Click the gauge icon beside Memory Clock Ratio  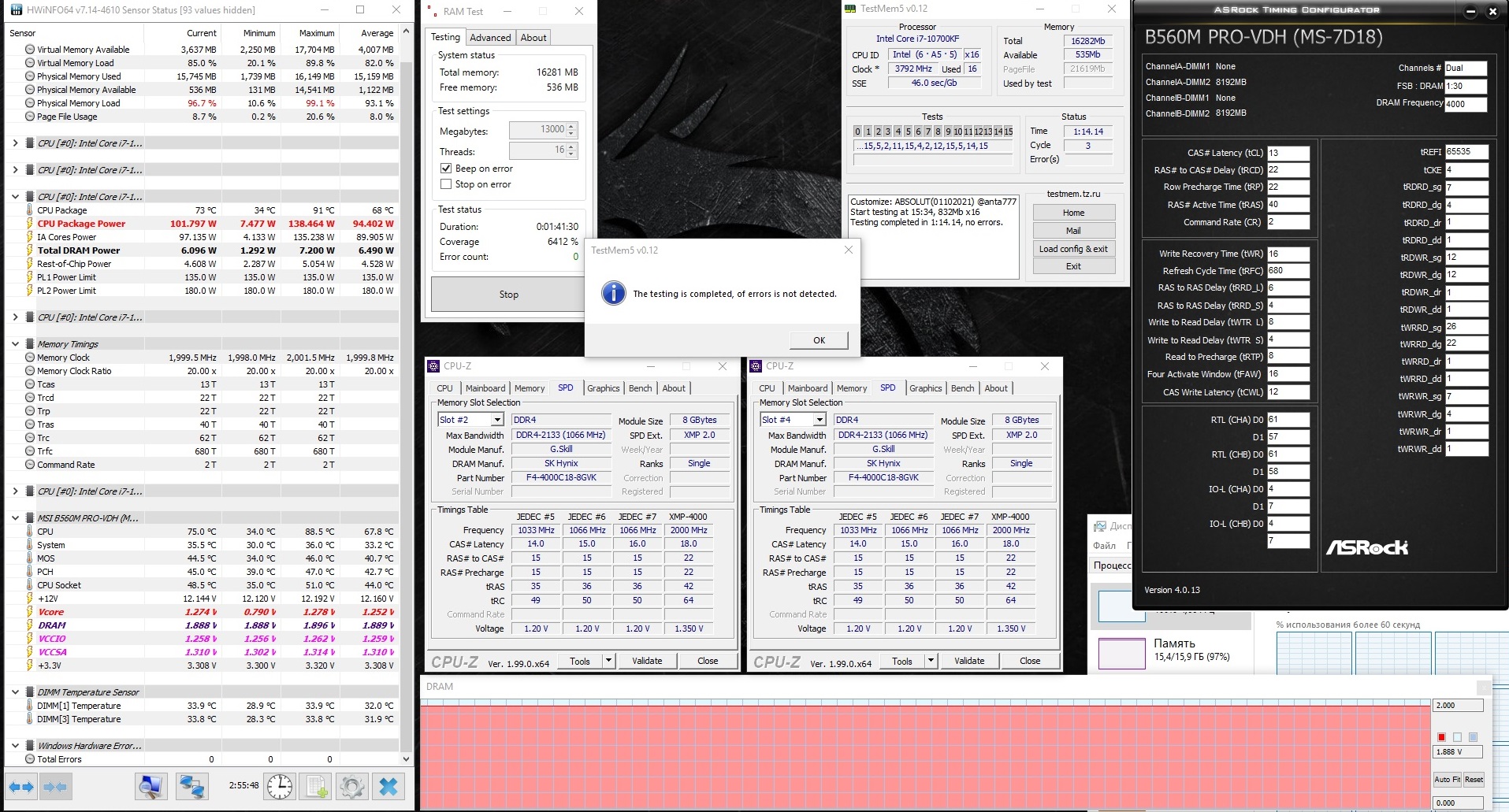coord(30,371)
